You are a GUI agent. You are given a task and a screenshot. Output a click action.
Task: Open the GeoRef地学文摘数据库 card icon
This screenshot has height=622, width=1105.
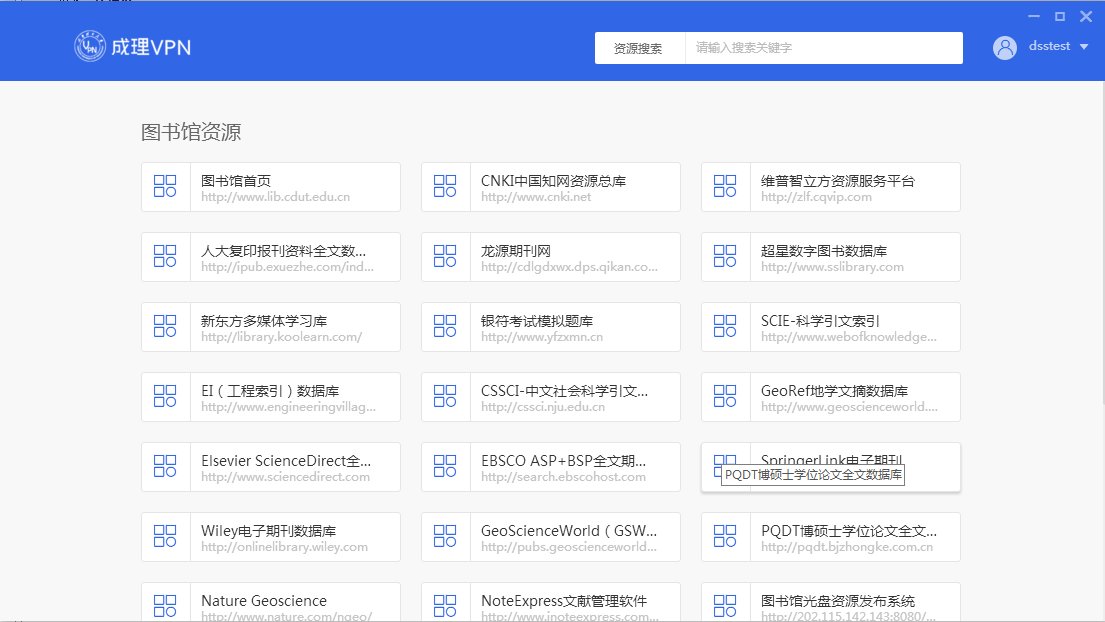(x=724, y=397)
